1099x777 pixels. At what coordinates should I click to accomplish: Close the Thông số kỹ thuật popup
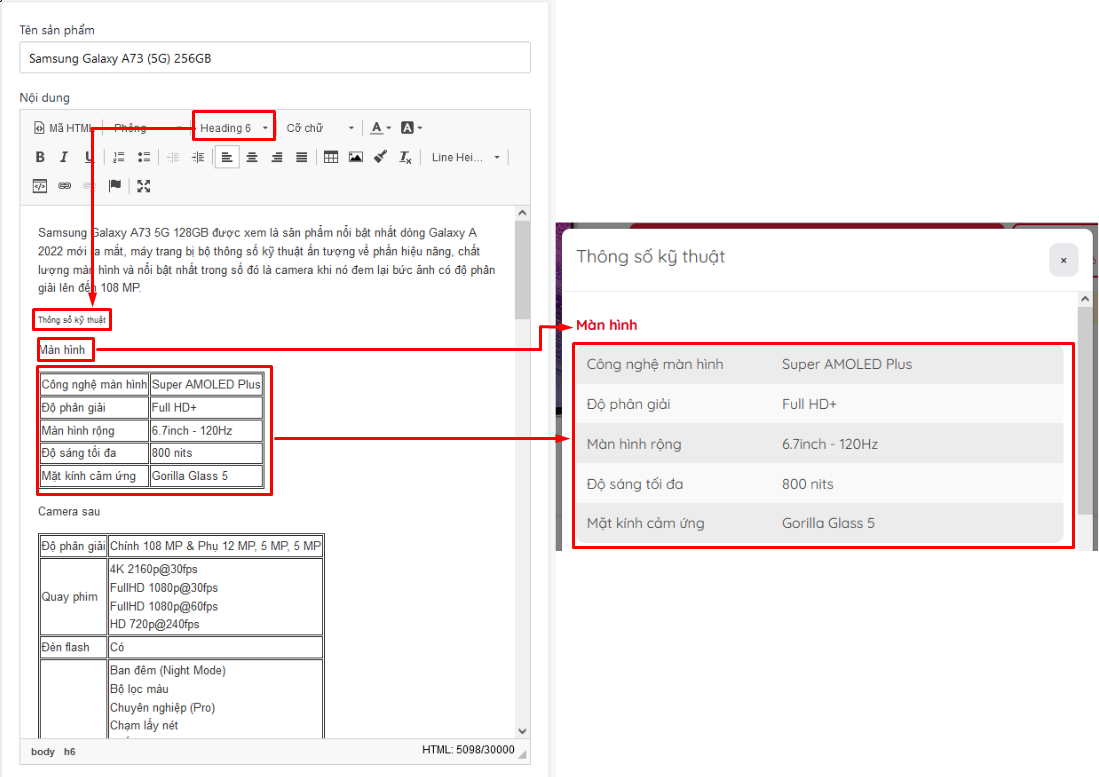(x=1063, y=260)
